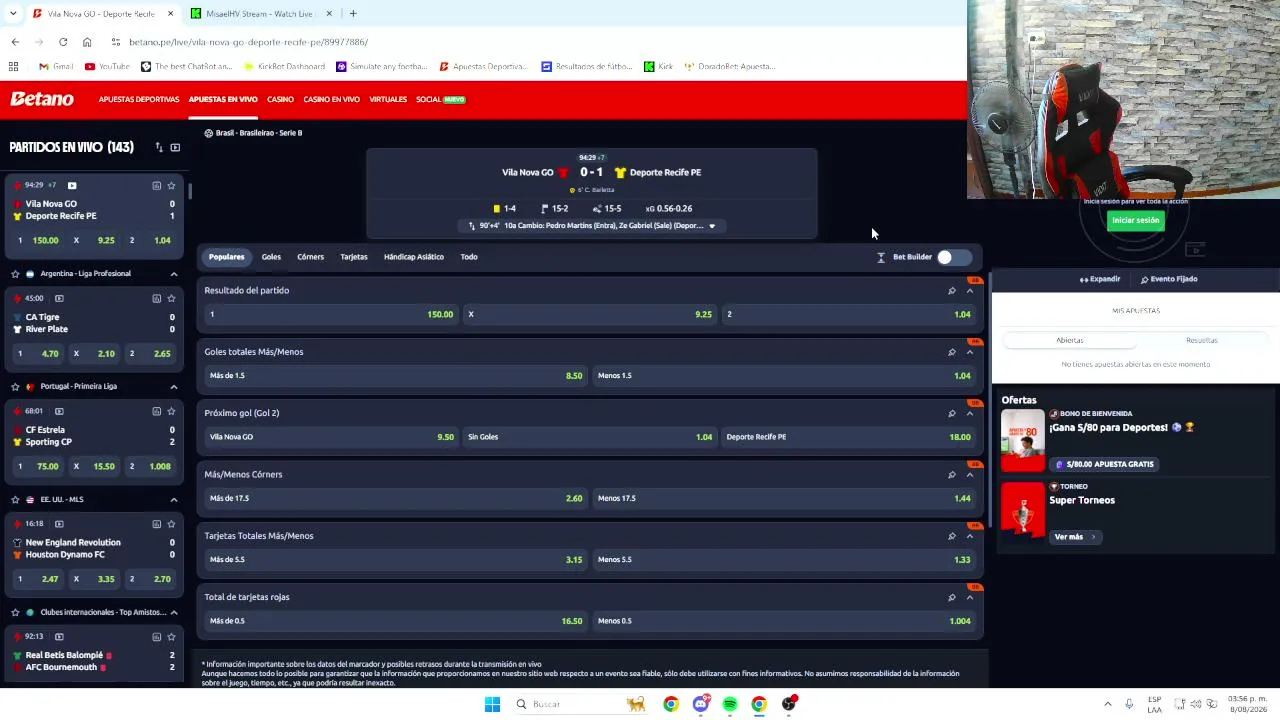Collapse the Goles totales Más/Menos market
The height and width of the screenshot is (720, 1280).
[970, 352]
